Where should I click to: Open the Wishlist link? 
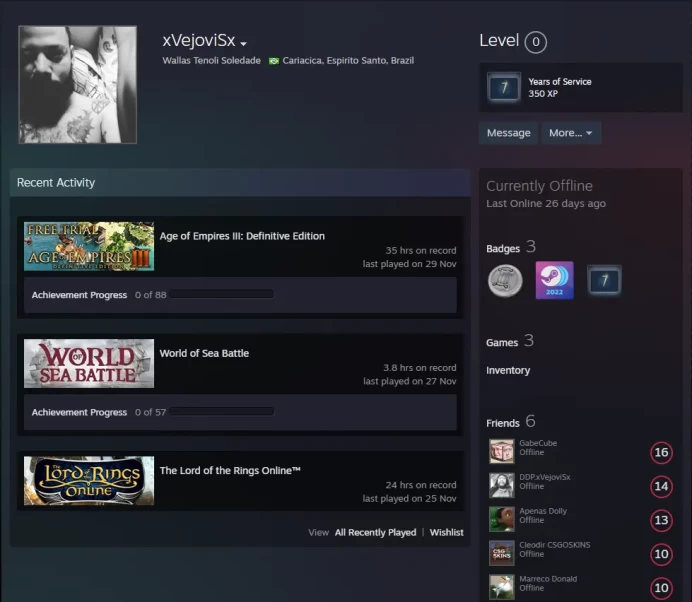446,533
